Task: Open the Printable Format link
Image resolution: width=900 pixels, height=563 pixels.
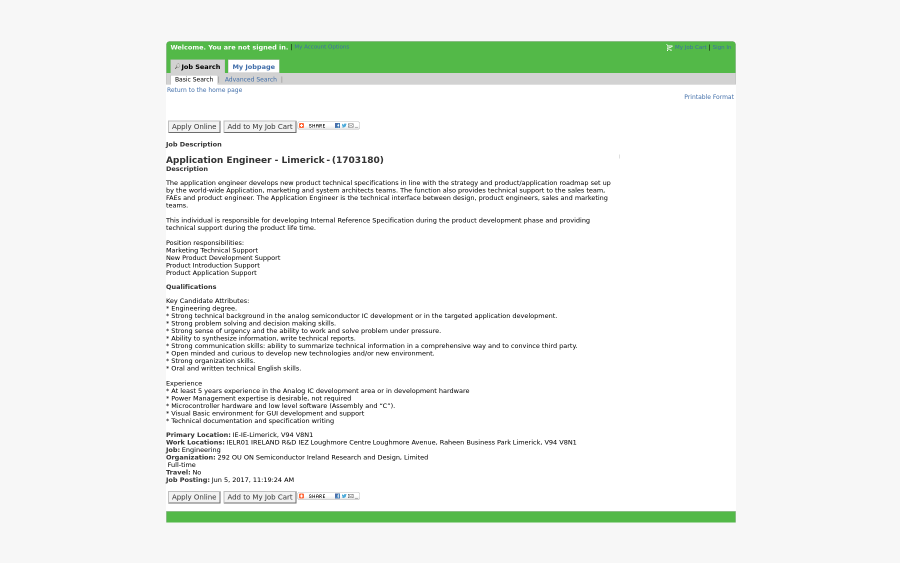Action: (709, 96)
